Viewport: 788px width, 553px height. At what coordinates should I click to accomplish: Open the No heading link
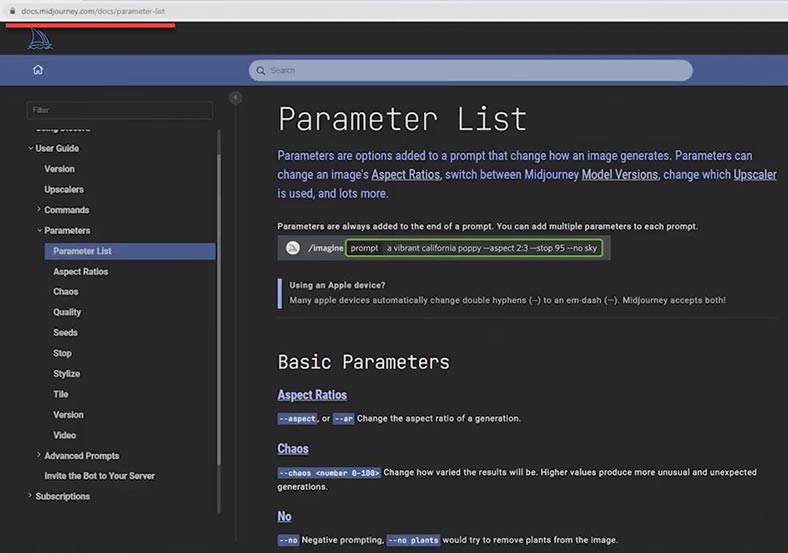[284, 516]
